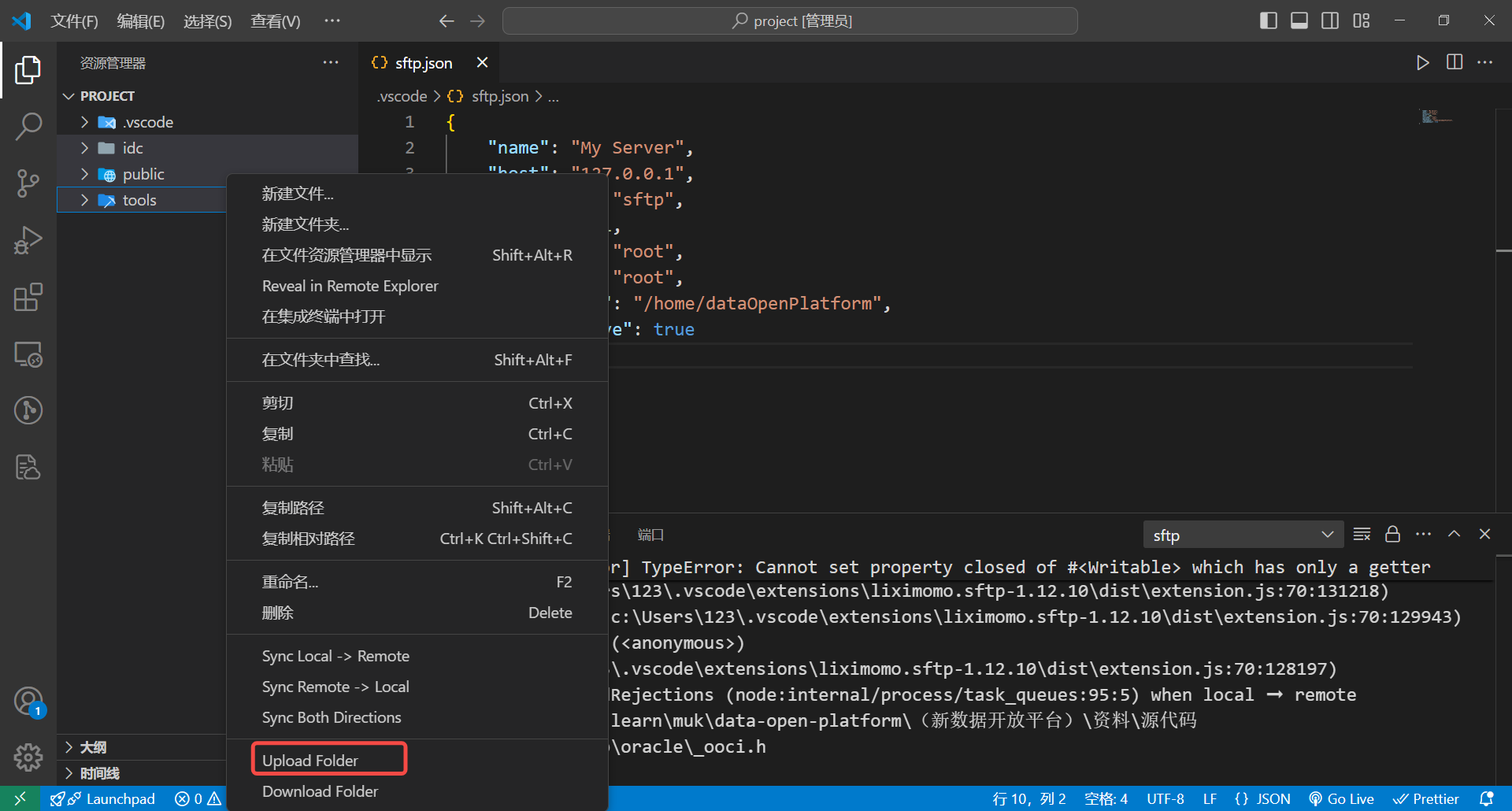Choose Reveal in Remote Explorer
Viewport: 1512px width, 811px height.
(x=417, y=286)
